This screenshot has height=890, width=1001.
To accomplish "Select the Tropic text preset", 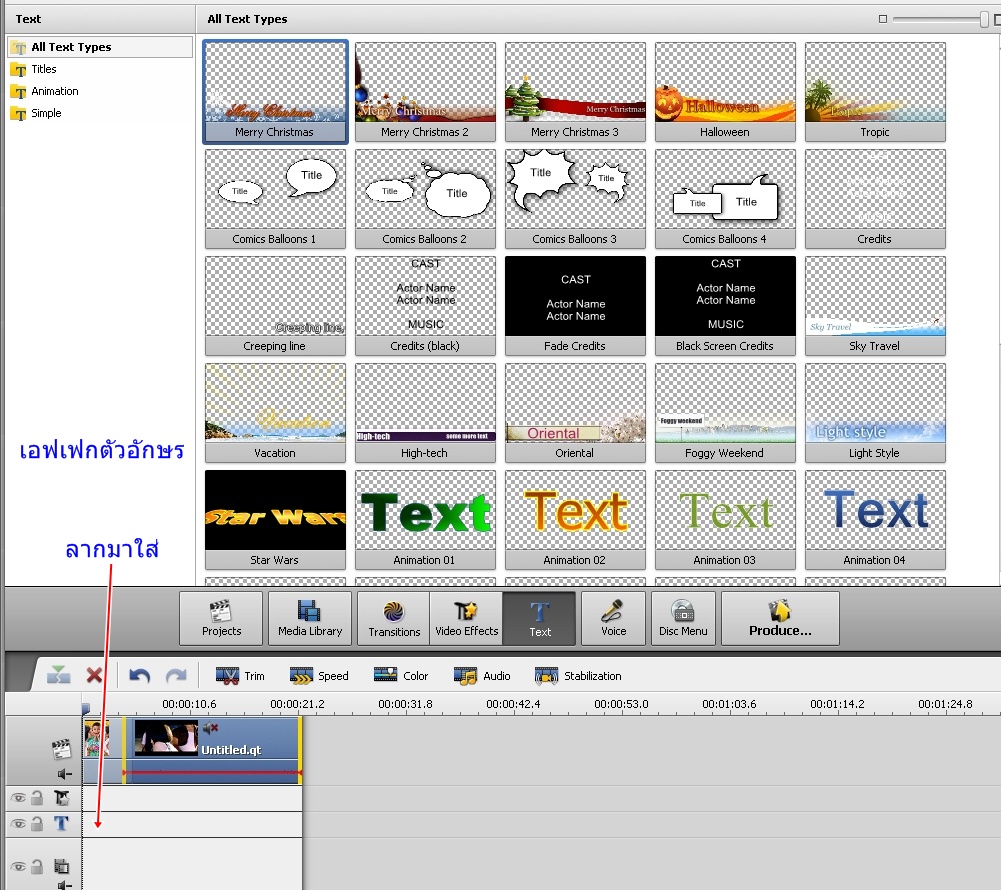I will pos(875,92).
